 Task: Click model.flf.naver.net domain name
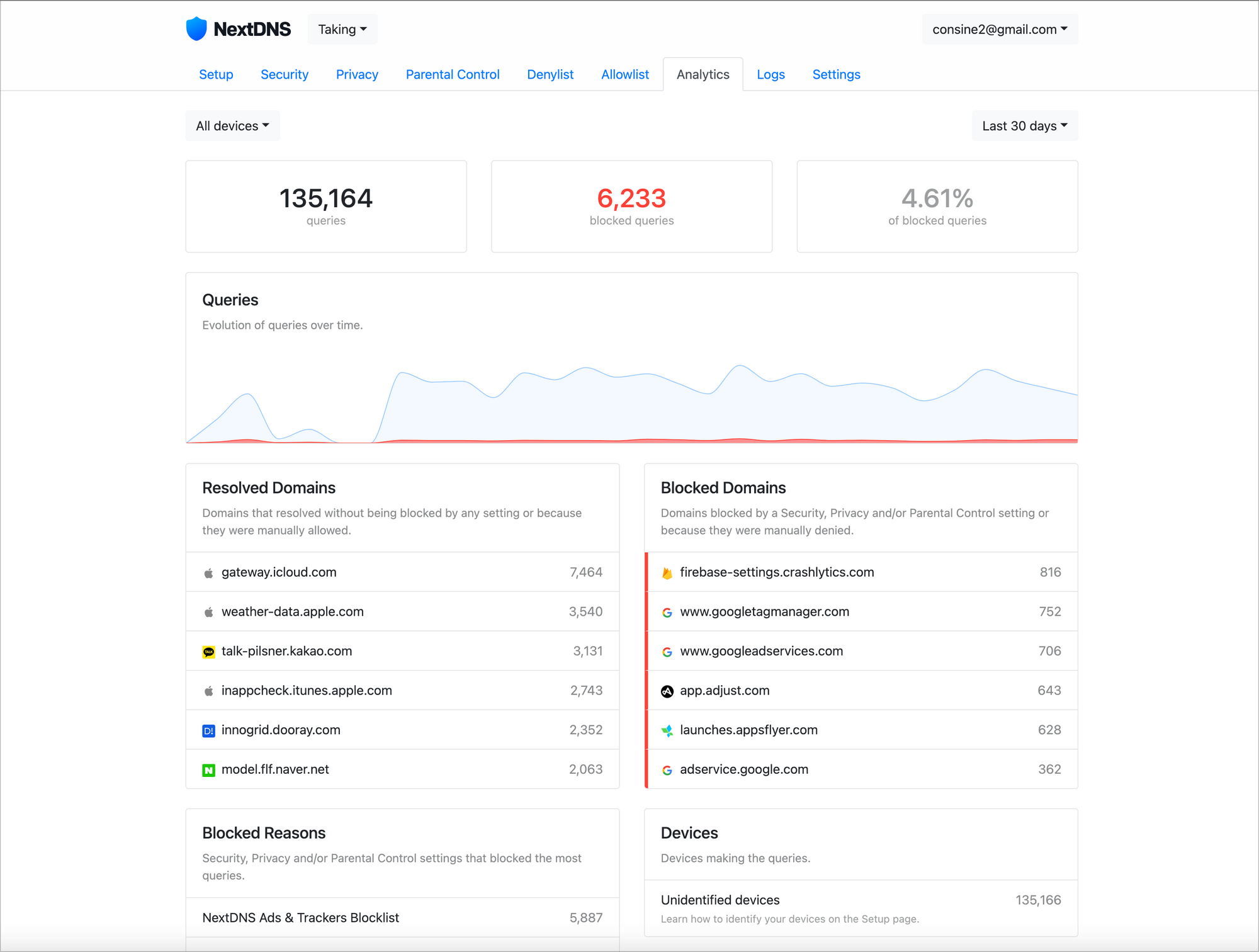(275, 769)
